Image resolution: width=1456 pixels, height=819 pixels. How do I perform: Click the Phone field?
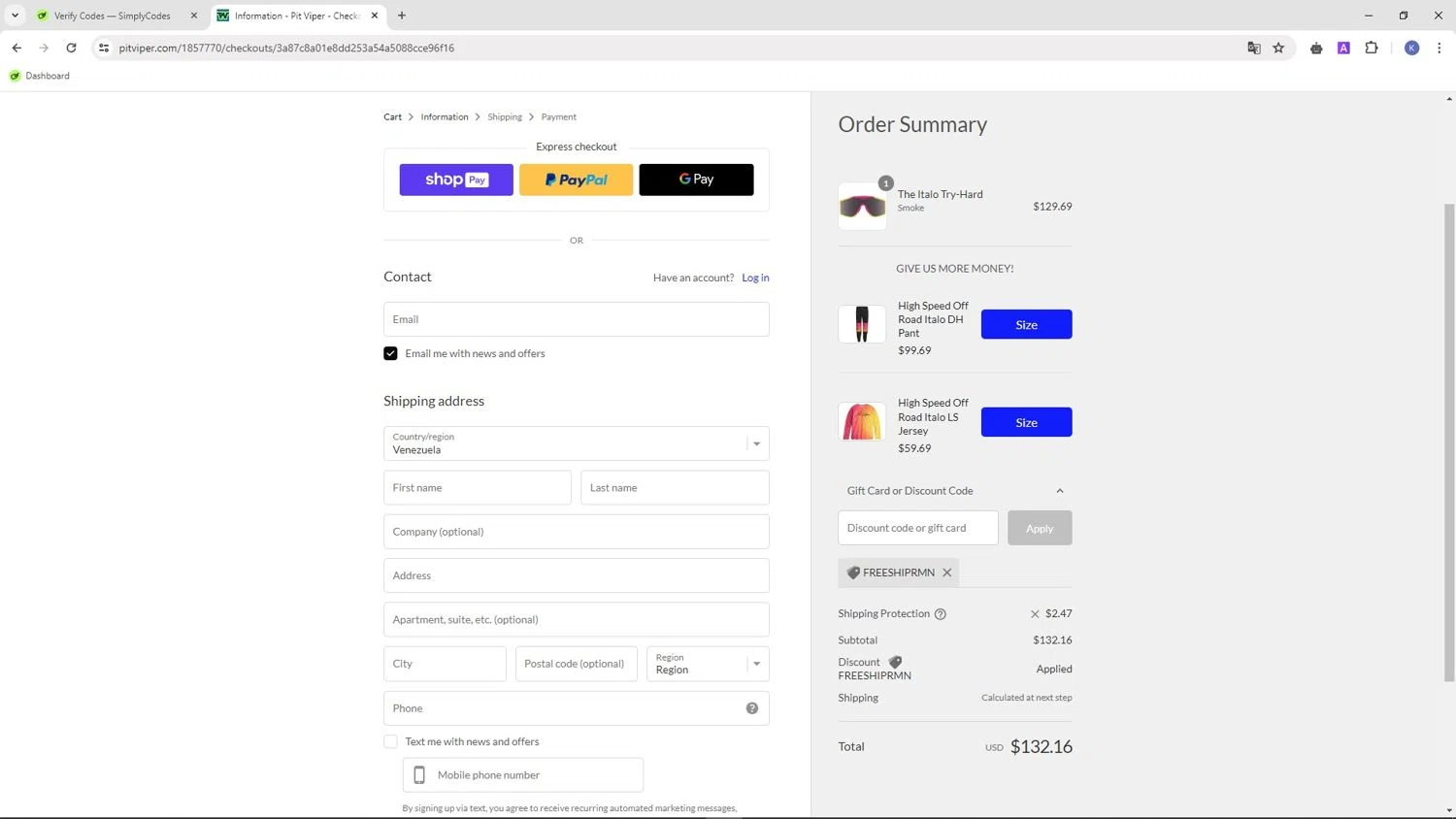(577, 708)
